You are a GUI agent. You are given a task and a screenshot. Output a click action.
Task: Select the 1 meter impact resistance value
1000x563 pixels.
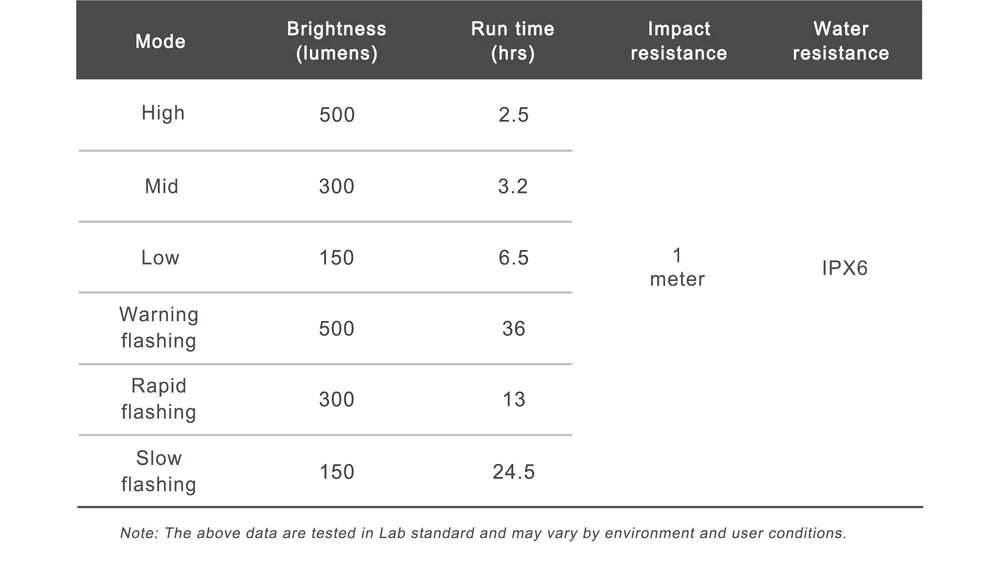(677, 268)
